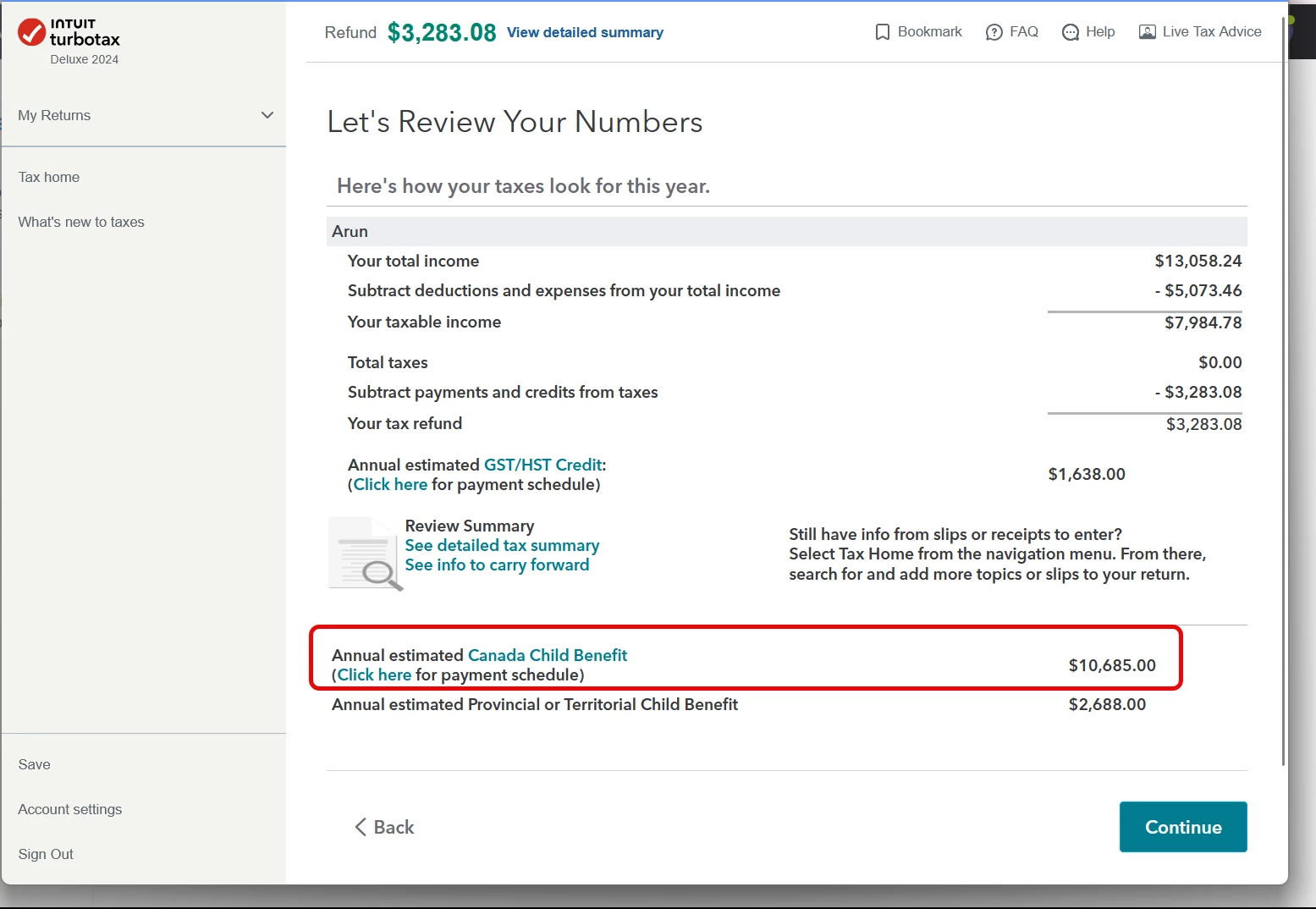
Task: Click Your tax refund label
Action: (x=405, y=423)
